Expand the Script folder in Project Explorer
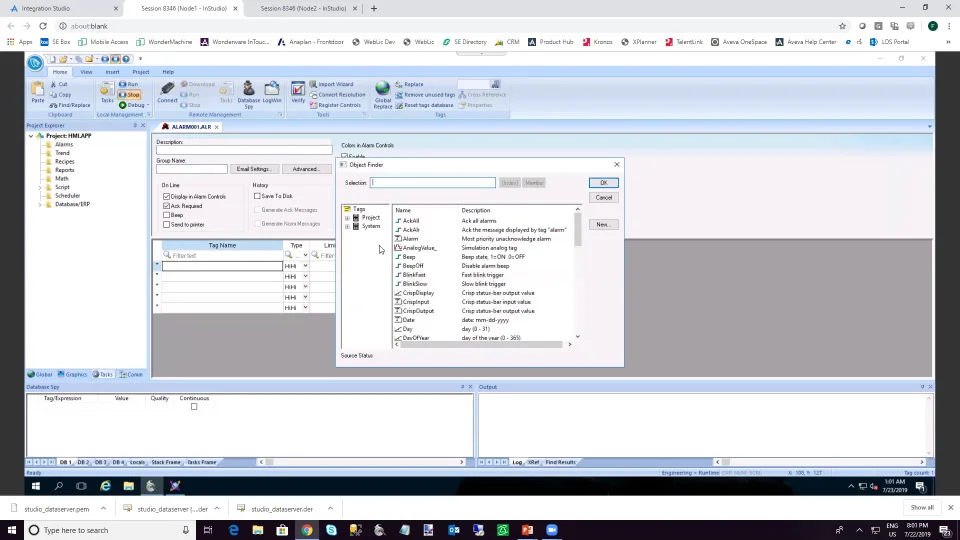960x540 pixels. [41, 187]
